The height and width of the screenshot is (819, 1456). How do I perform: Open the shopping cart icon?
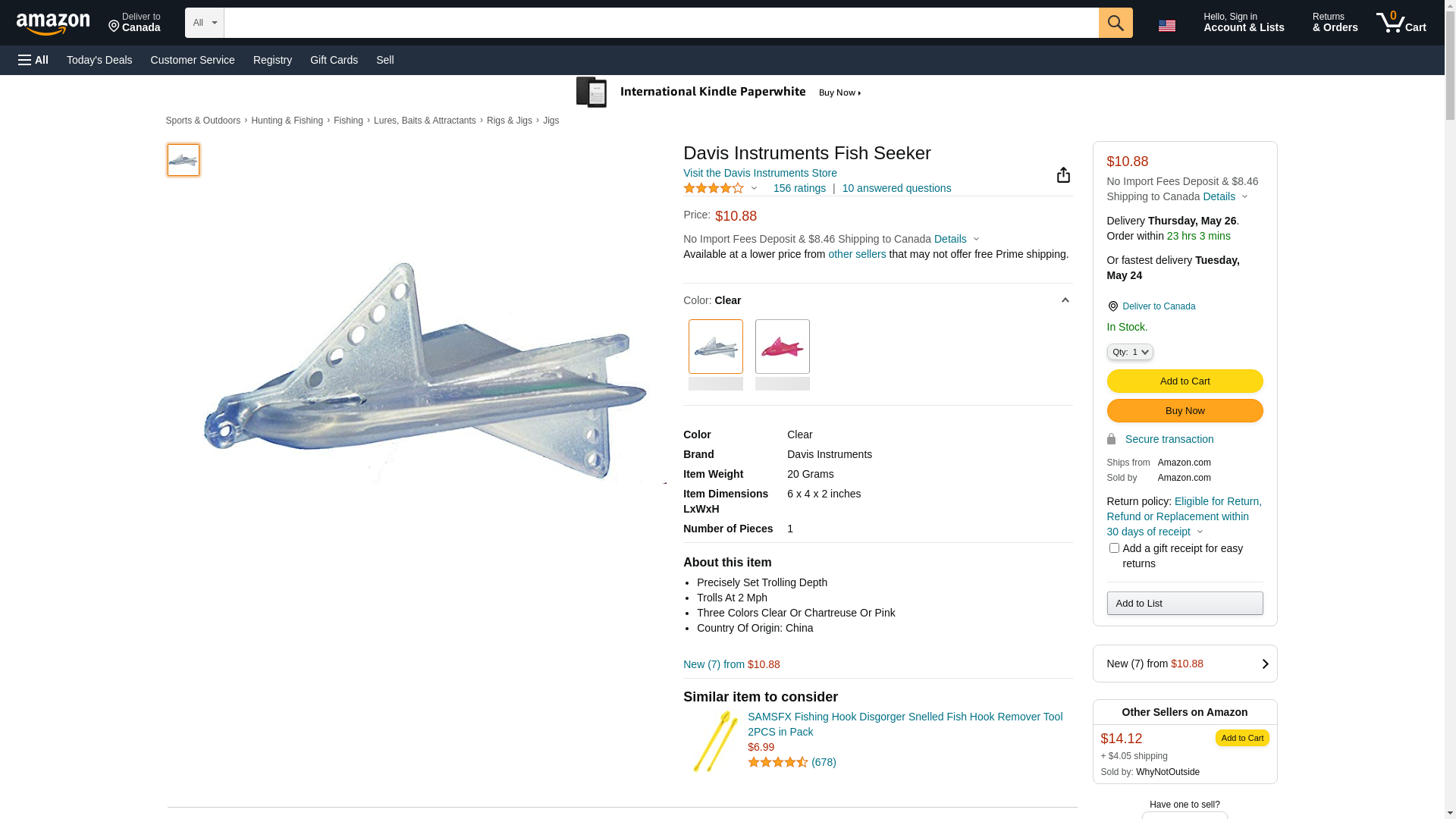[x=1401, y=23]
